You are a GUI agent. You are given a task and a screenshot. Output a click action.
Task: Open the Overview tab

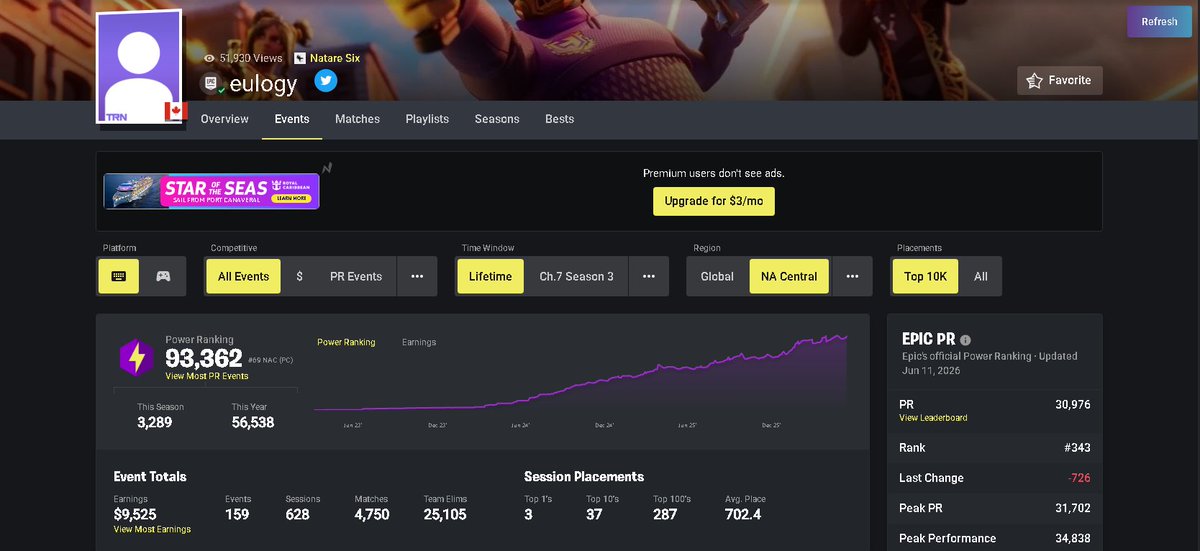coord(225,119)
